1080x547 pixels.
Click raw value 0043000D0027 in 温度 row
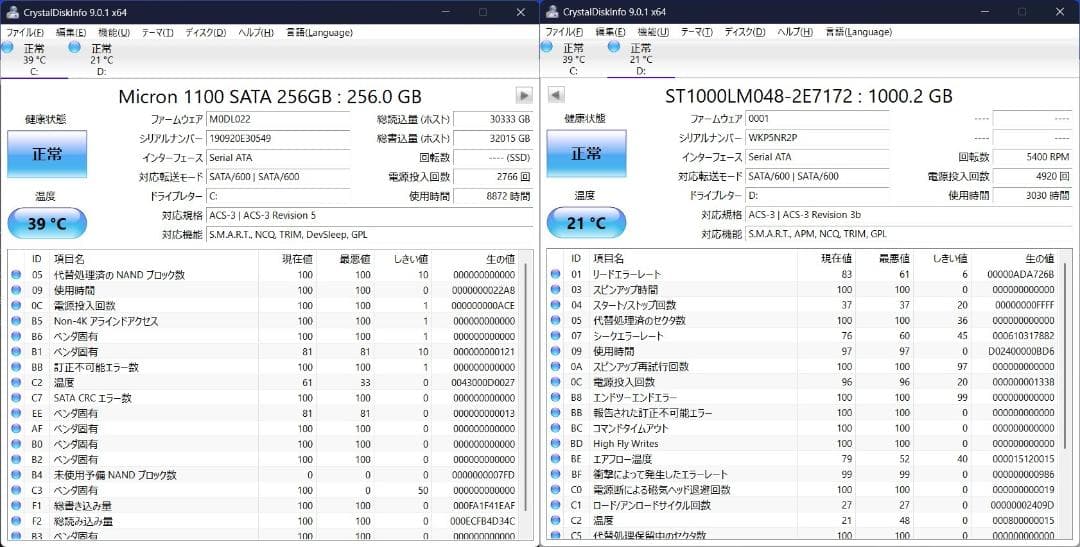pos(484,382)
